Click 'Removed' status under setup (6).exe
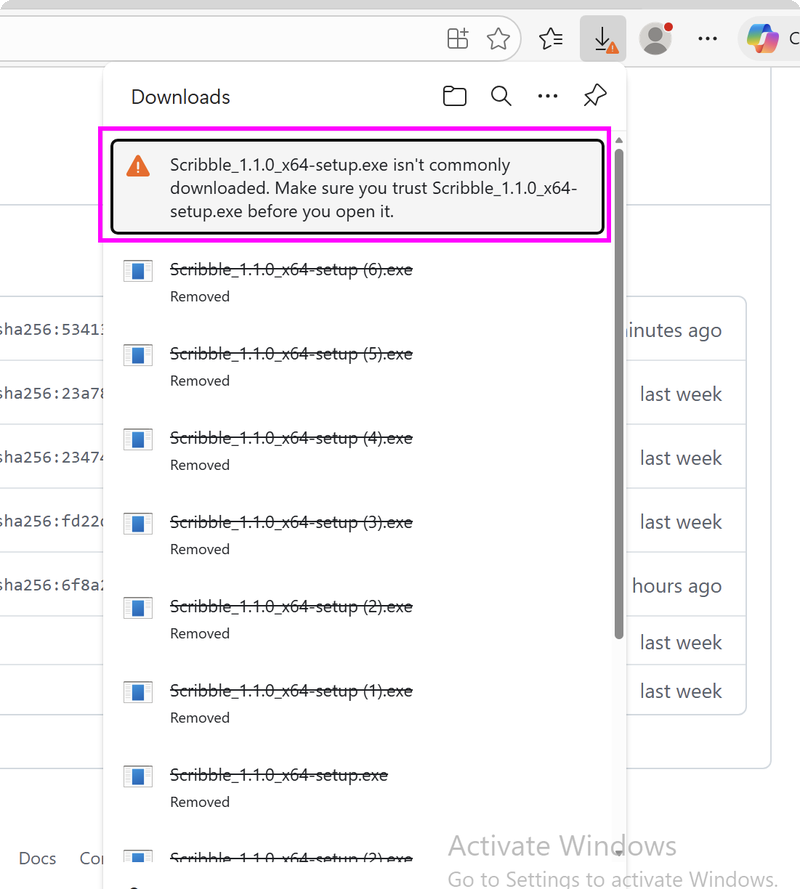The image size is (800, 889). point(200,297)
